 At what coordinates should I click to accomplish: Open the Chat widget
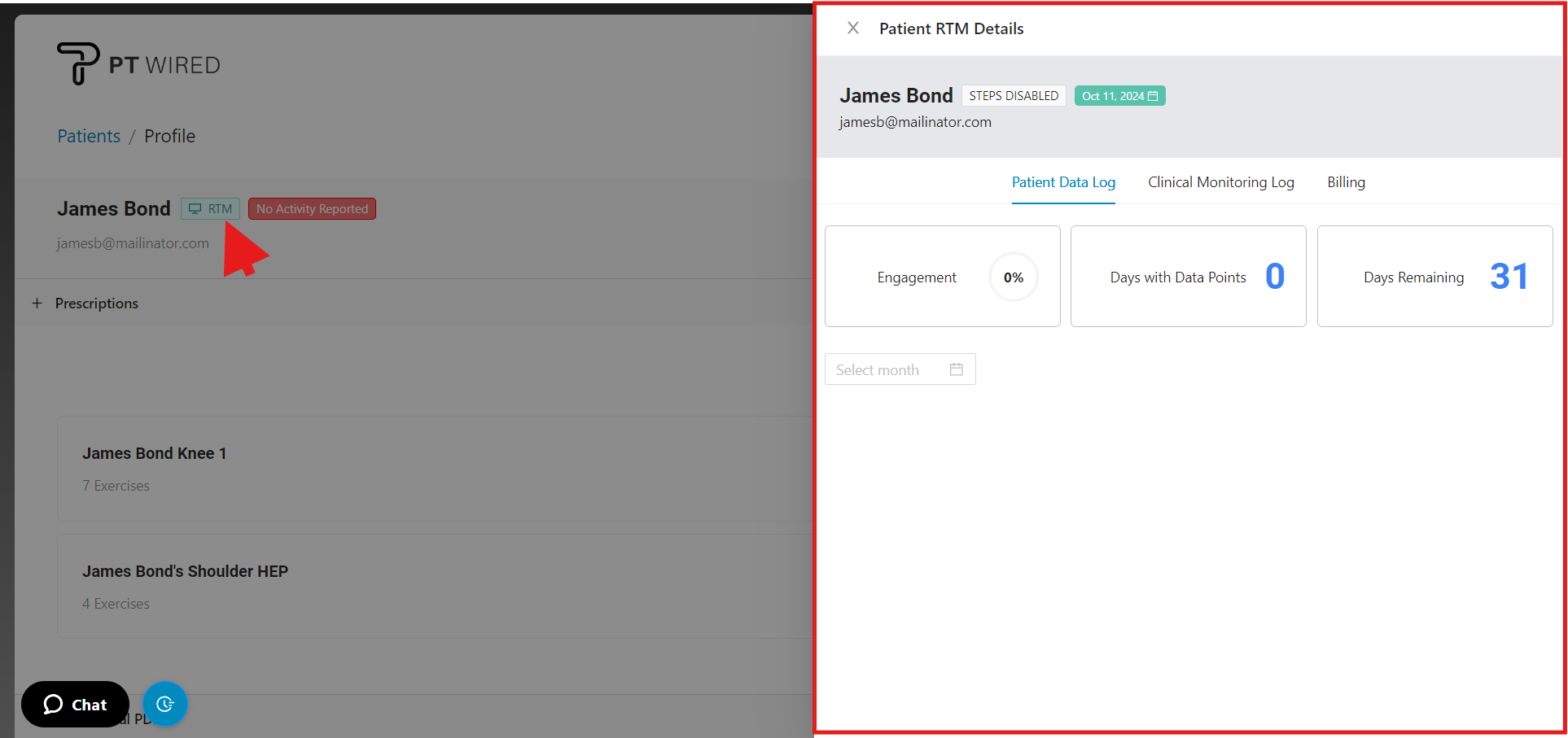[x=75, y=704]
